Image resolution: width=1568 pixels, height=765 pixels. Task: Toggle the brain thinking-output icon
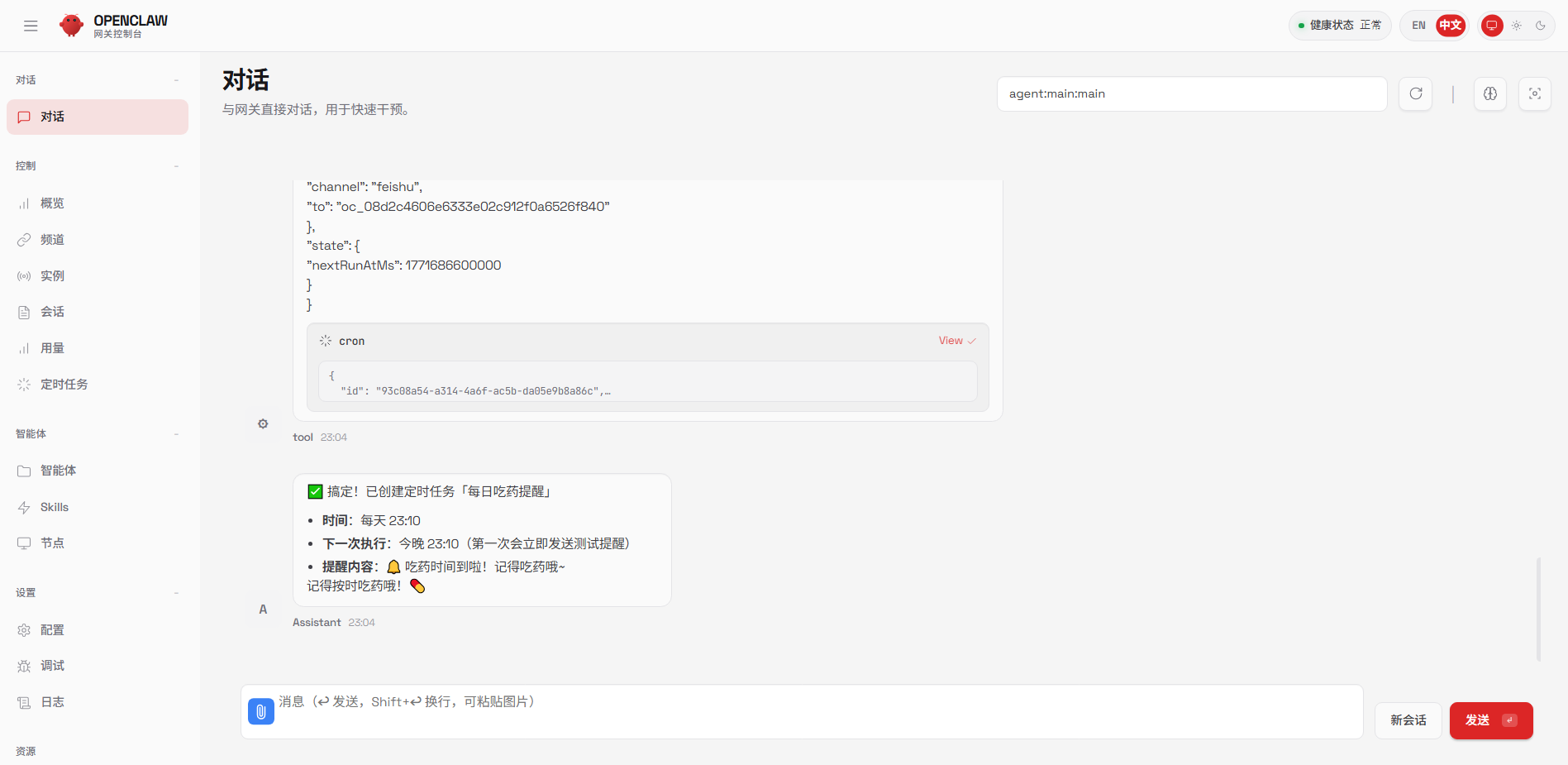pos(1489,93)
